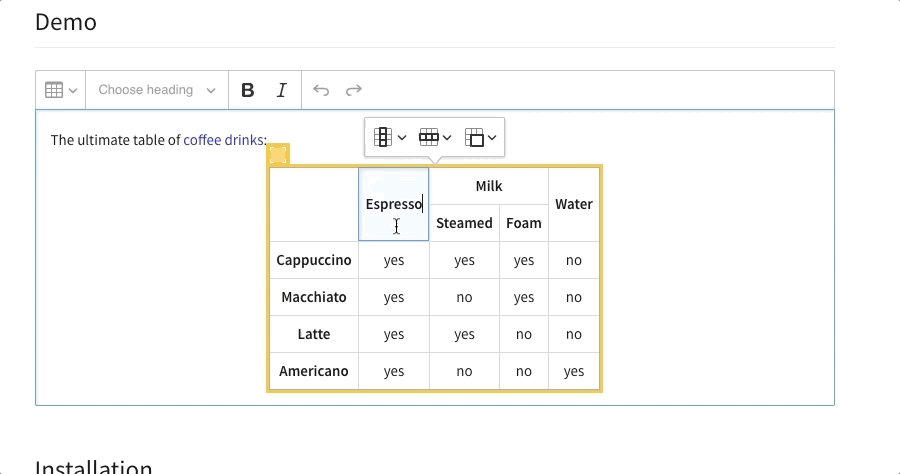Undo the last change
Image resolution: width=900 pixels, height=474 pixels.
321,90
